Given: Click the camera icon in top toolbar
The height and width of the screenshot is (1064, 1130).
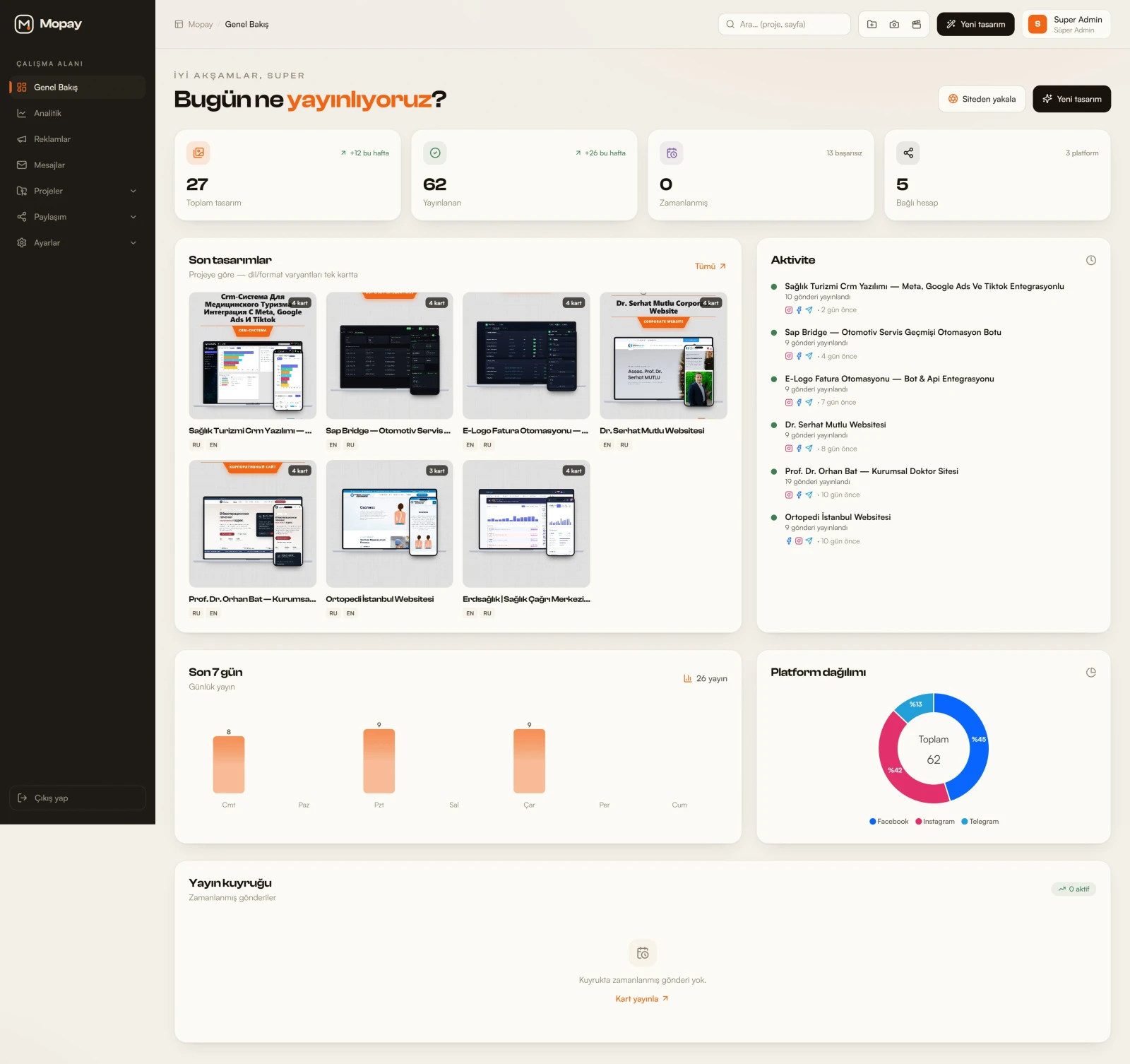Looking at the screenshot, I should [894, 24].
